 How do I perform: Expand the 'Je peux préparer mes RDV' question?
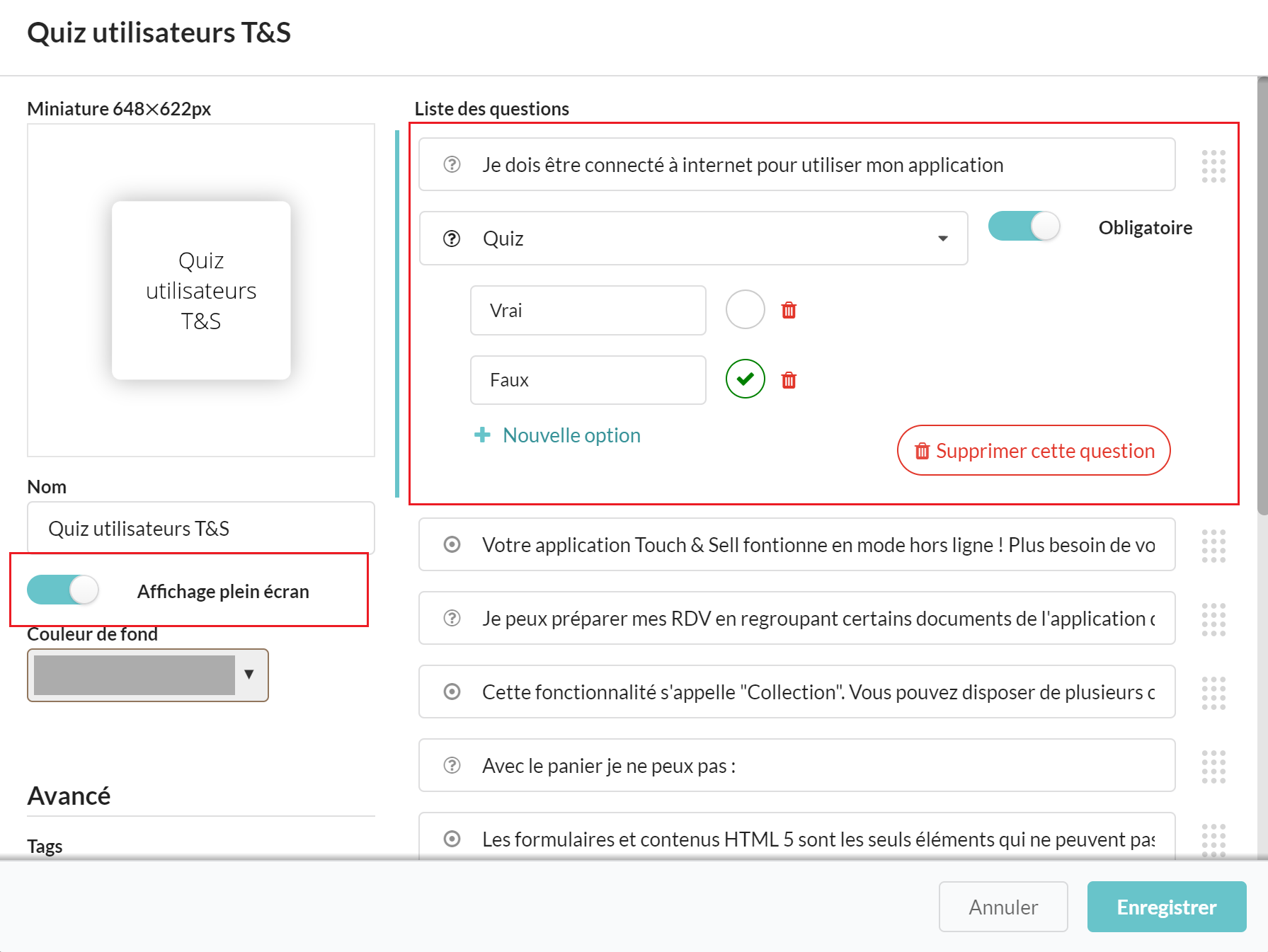[x=797, y=618]
